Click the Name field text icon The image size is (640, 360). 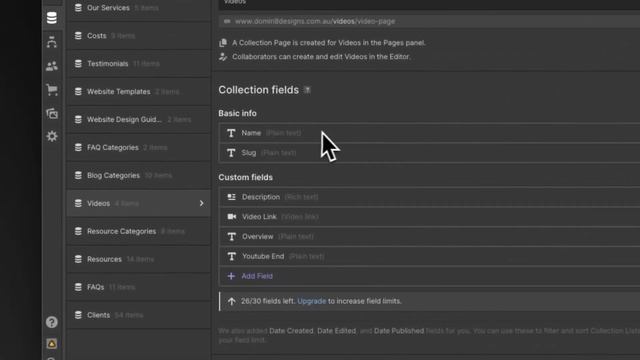click(x=231, y=133)
